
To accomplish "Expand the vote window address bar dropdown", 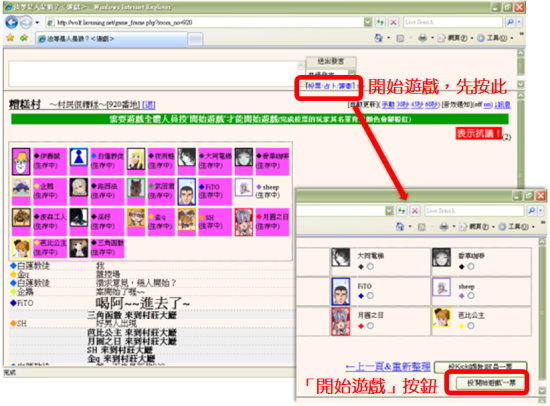I will click(389, 211).
